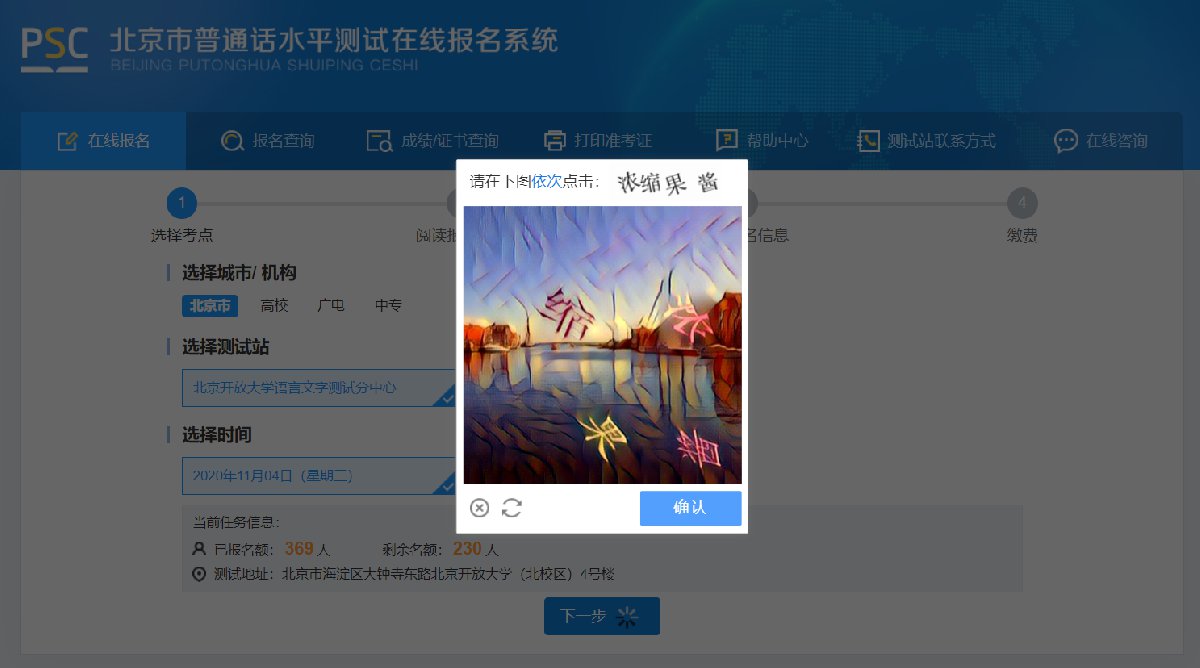Confirm captcha with 确认 button
Screen dimensions: 1200x668
(691, 508)
